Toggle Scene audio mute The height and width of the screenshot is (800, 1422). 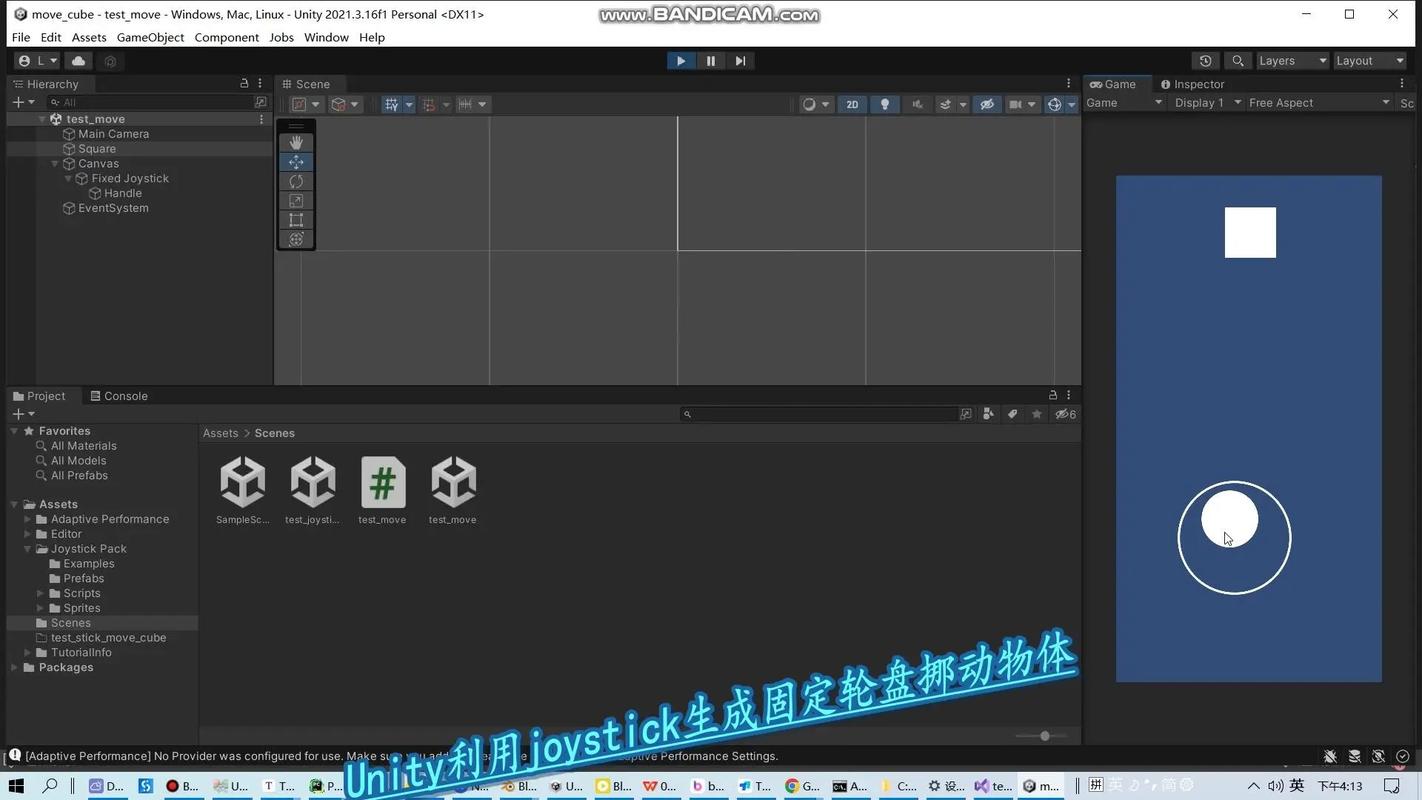917,104
